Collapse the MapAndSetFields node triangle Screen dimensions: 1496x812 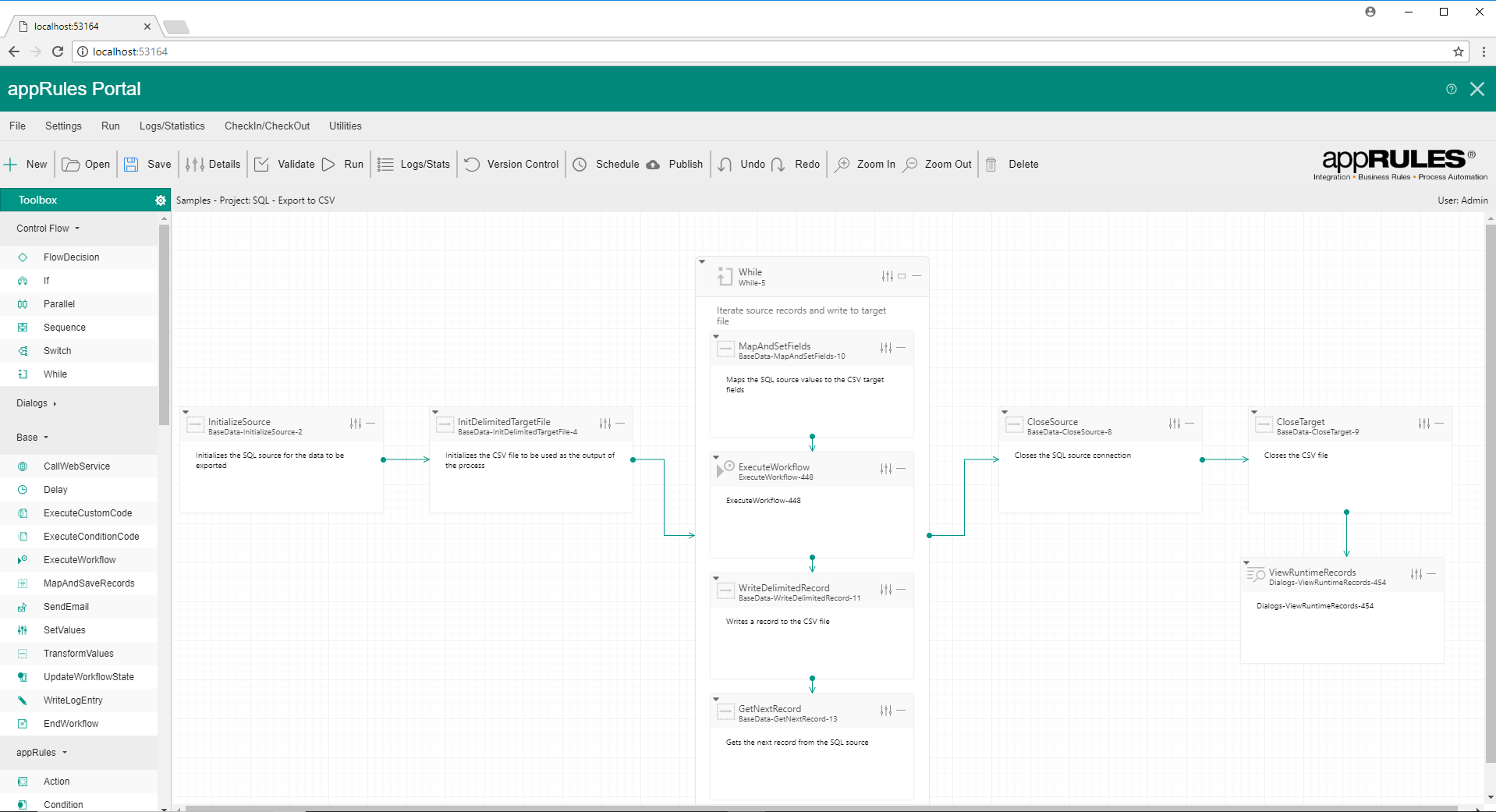point(716,336)
